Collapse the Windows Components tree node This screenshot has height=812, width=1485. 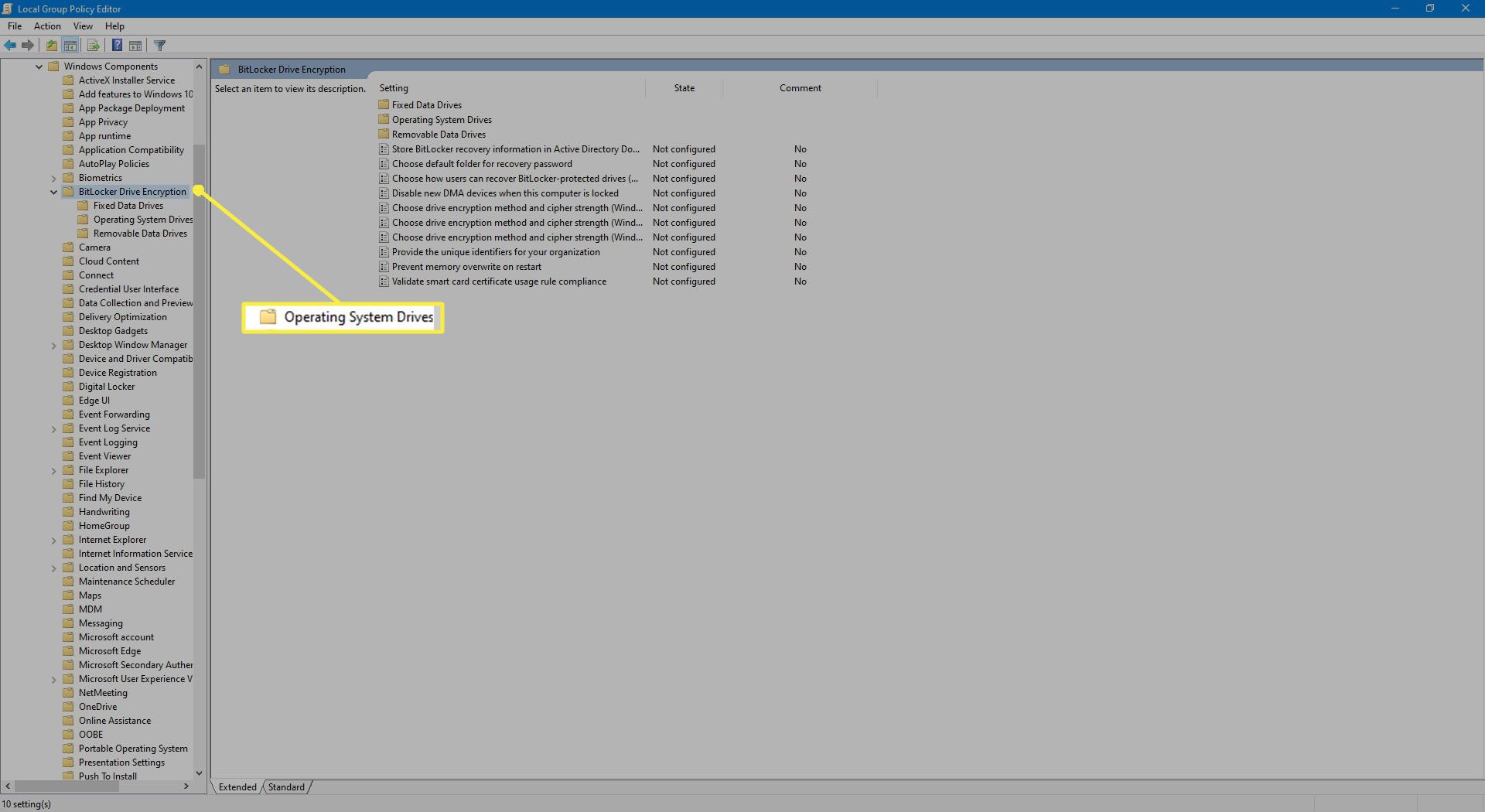(x=39, y=67)
